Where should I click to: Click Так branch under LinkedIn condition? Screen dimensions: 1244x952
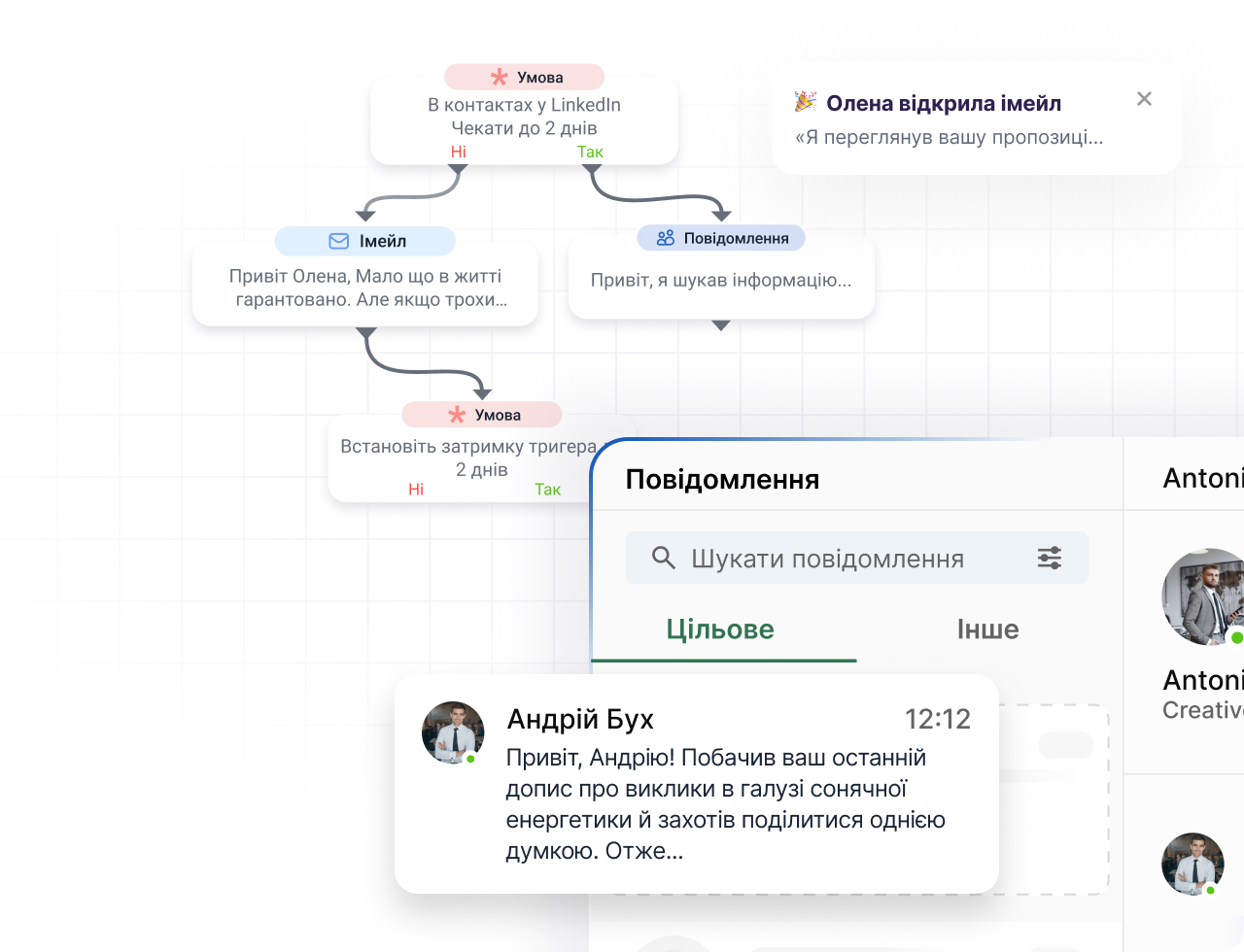(590, 152)
